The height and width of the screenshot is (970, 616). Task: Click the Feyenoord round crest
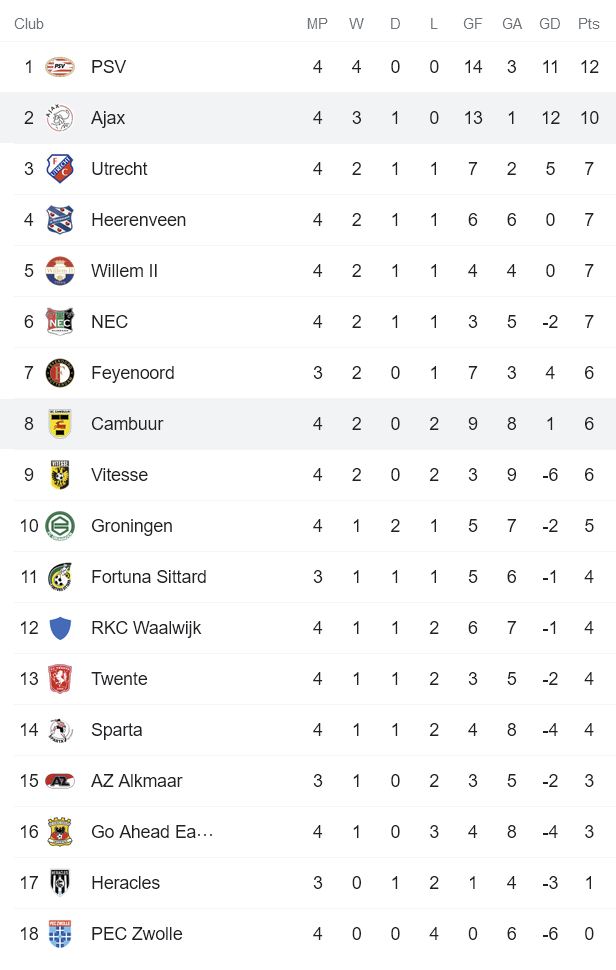pos(60,373)
